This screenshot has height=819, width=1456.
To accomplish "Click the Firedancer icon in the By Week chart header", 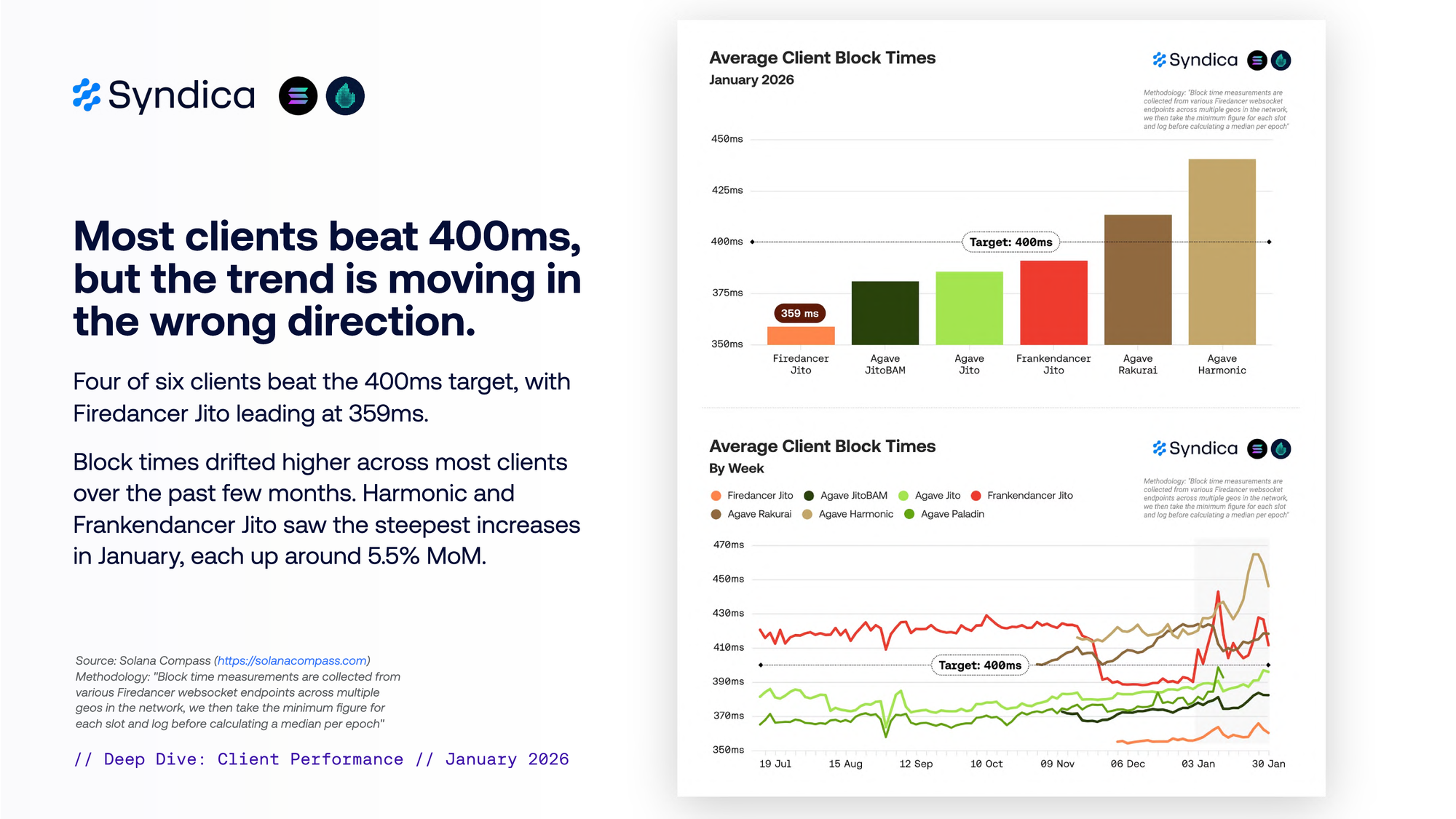I will point(1281,449).
